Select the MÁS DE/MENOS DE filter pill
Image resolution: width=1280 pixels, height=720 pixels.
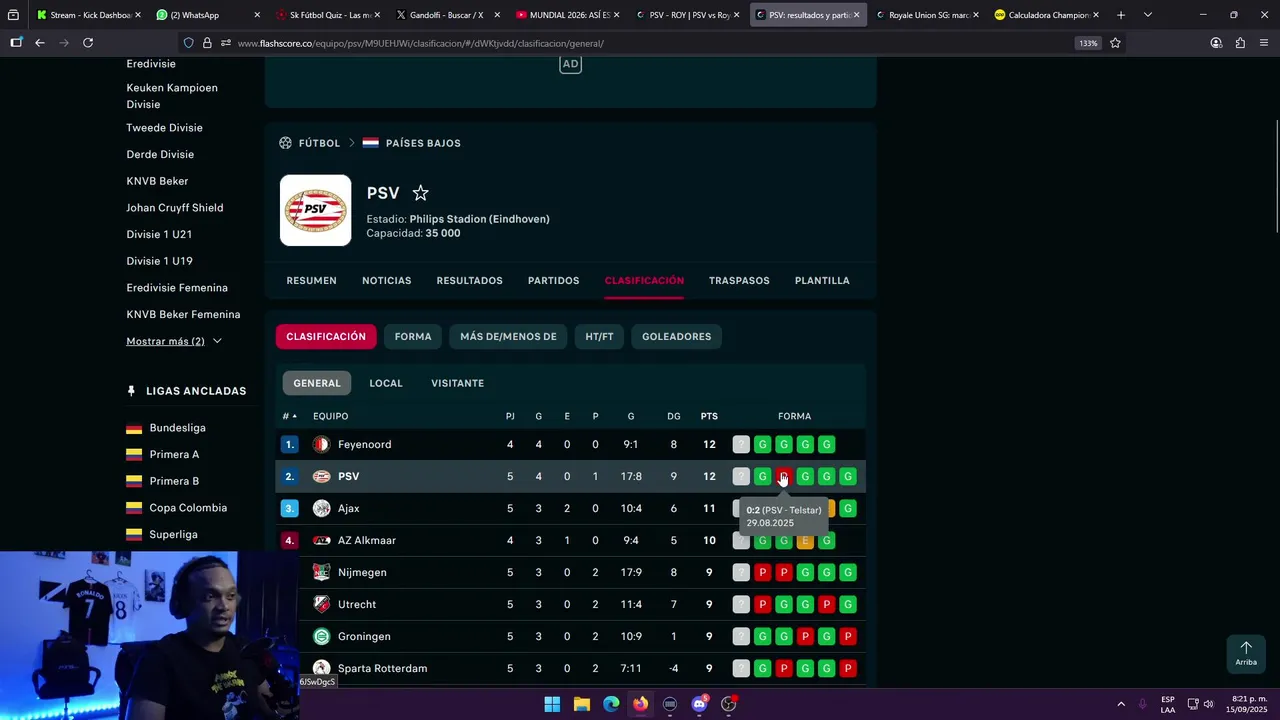(x=508, y=337)
